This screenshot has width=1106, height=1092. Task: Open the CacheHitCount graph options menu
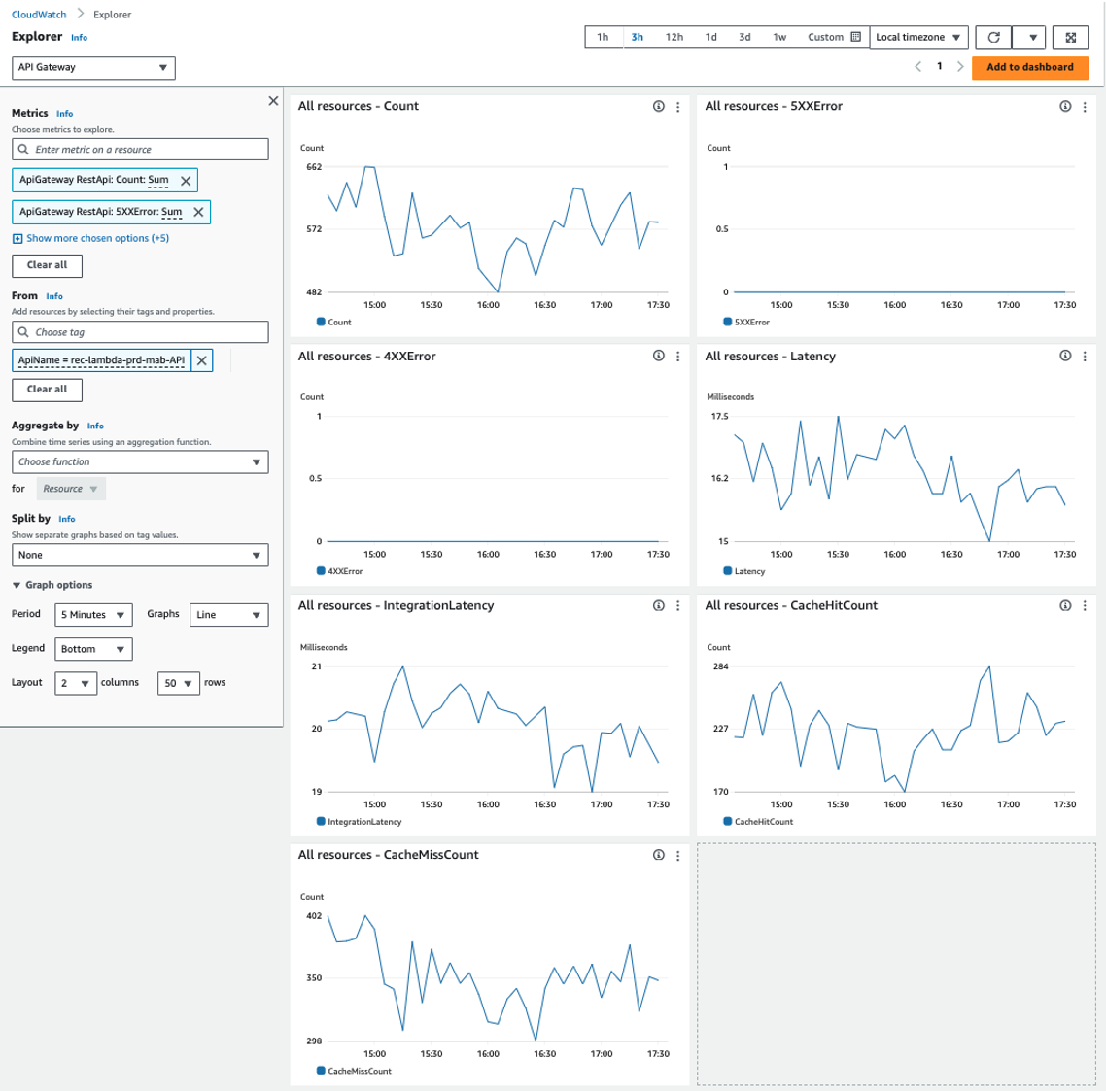[1084, 606]
